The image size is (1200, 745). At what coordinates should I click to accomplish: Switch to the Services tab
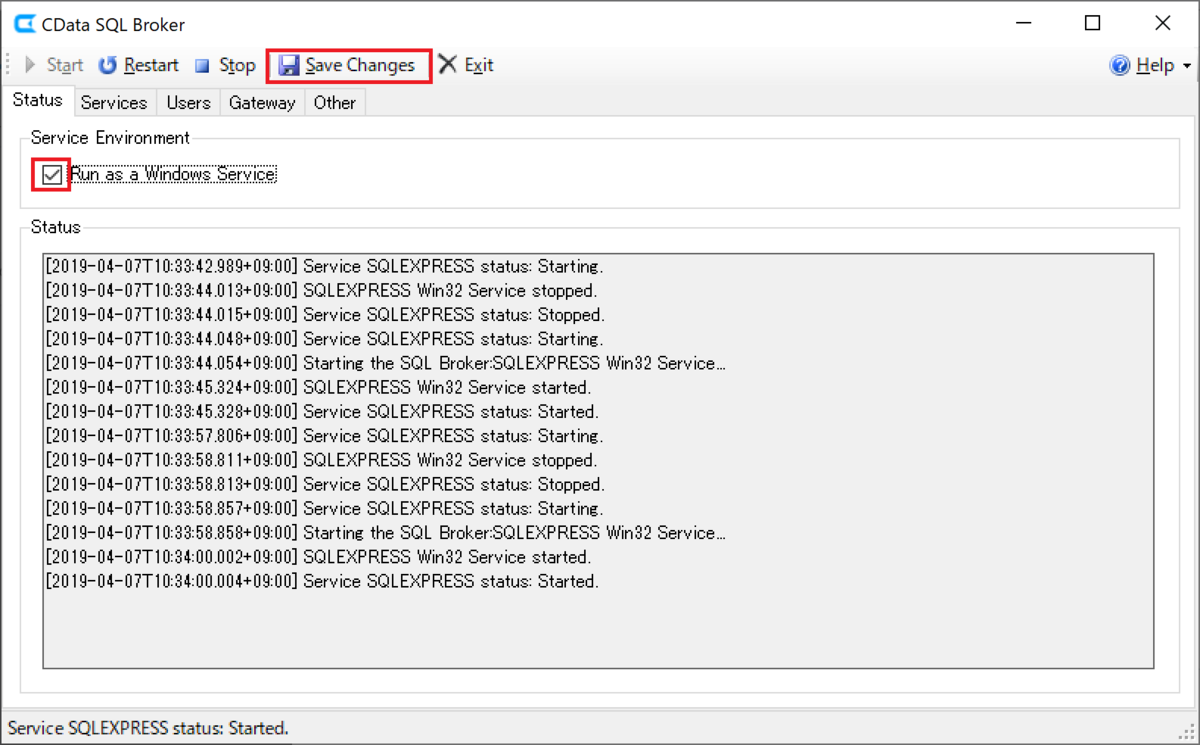pyautogui.click(x=114, y=102)
